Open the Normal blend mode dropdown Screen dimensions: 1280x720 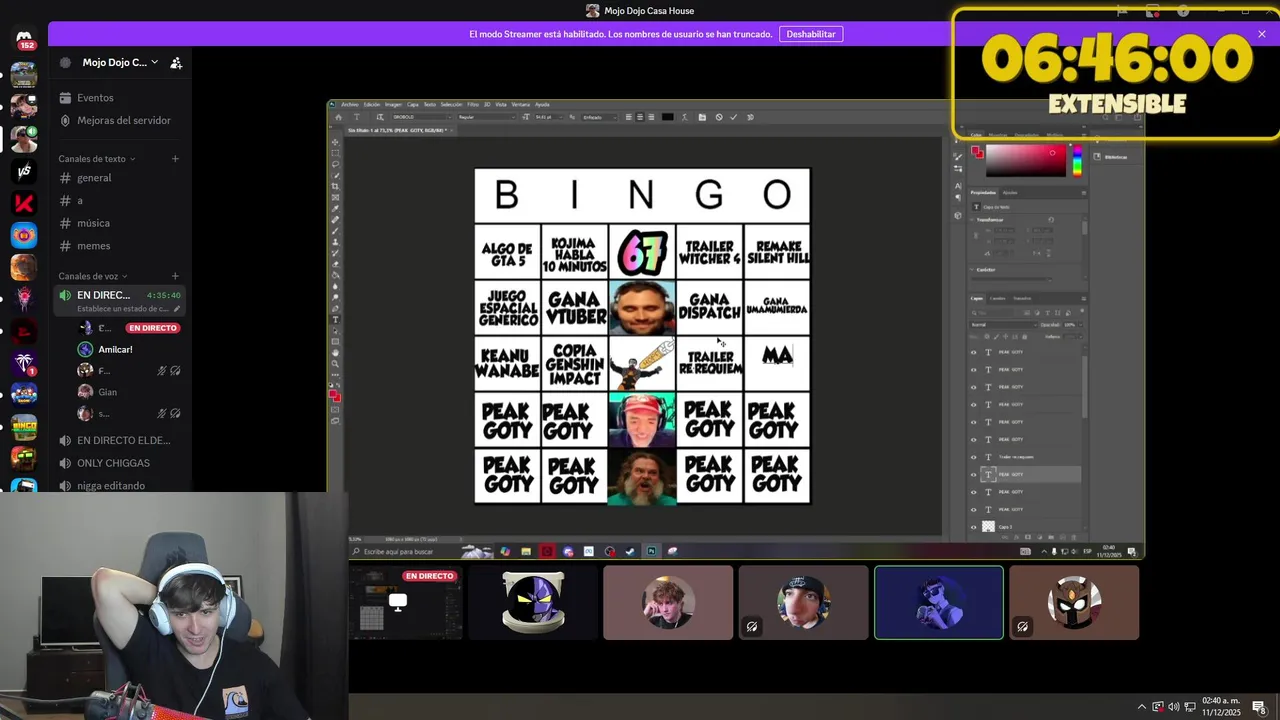[x=1004, y=325]
